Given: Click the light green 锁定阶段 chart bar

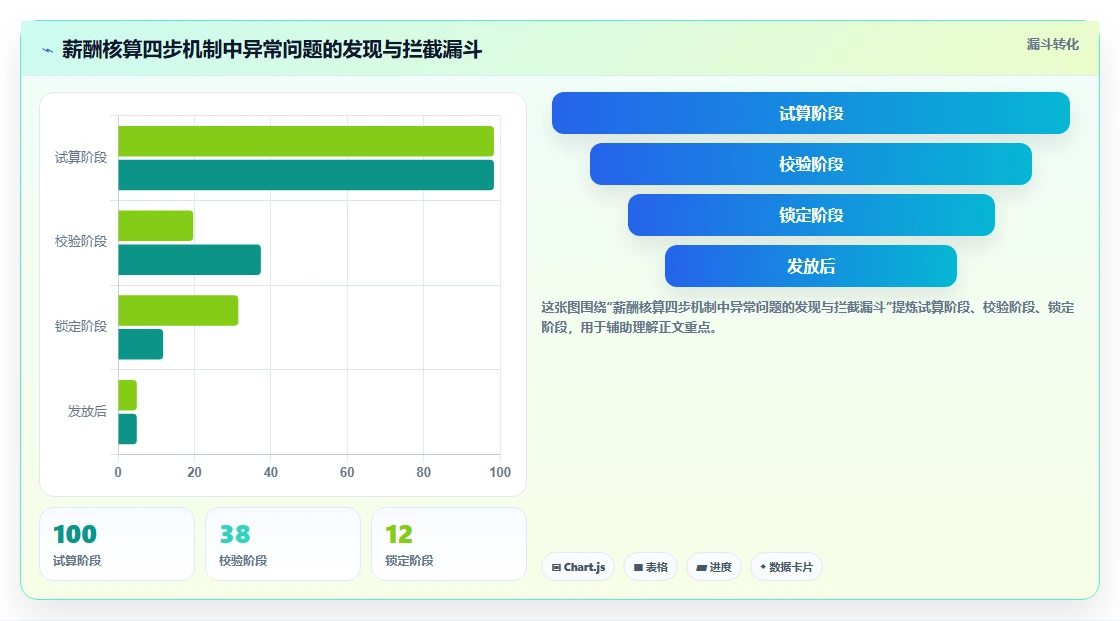Looking at the screenshot, I should [178, 310].
